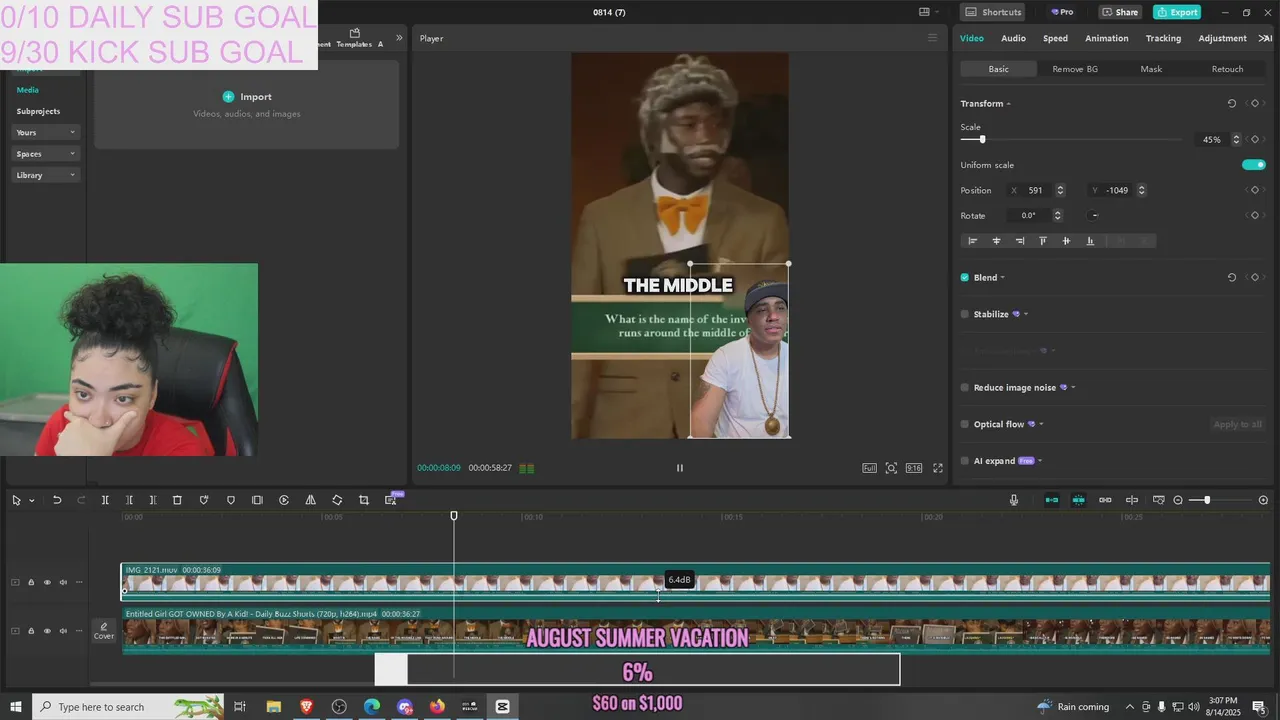This screenshot has width=1280, height=720.
Task: Expand the Spaces section in sidebar
Action: point(46,154)
